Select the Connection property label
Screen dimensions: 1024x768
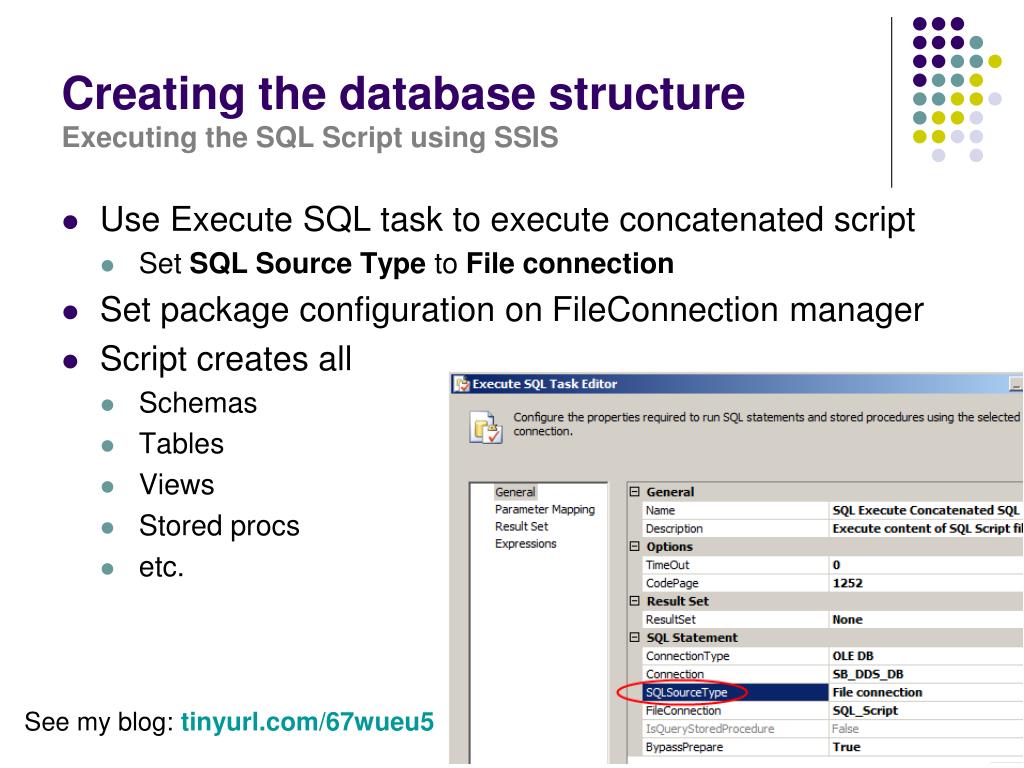(675, 674)
